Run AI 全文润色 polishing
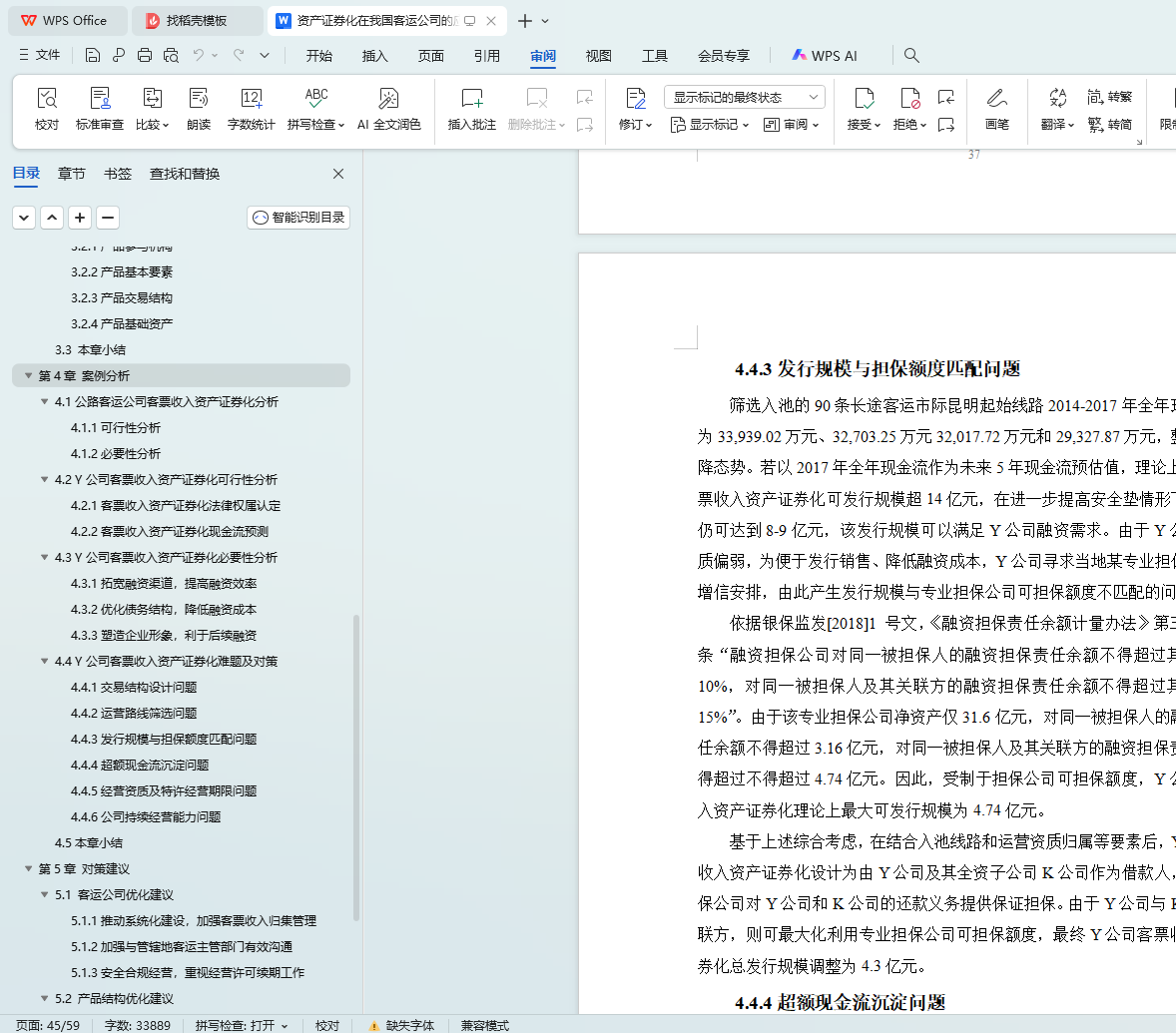This screenshot has height=1033, width=1176. [x=388, y=108]
